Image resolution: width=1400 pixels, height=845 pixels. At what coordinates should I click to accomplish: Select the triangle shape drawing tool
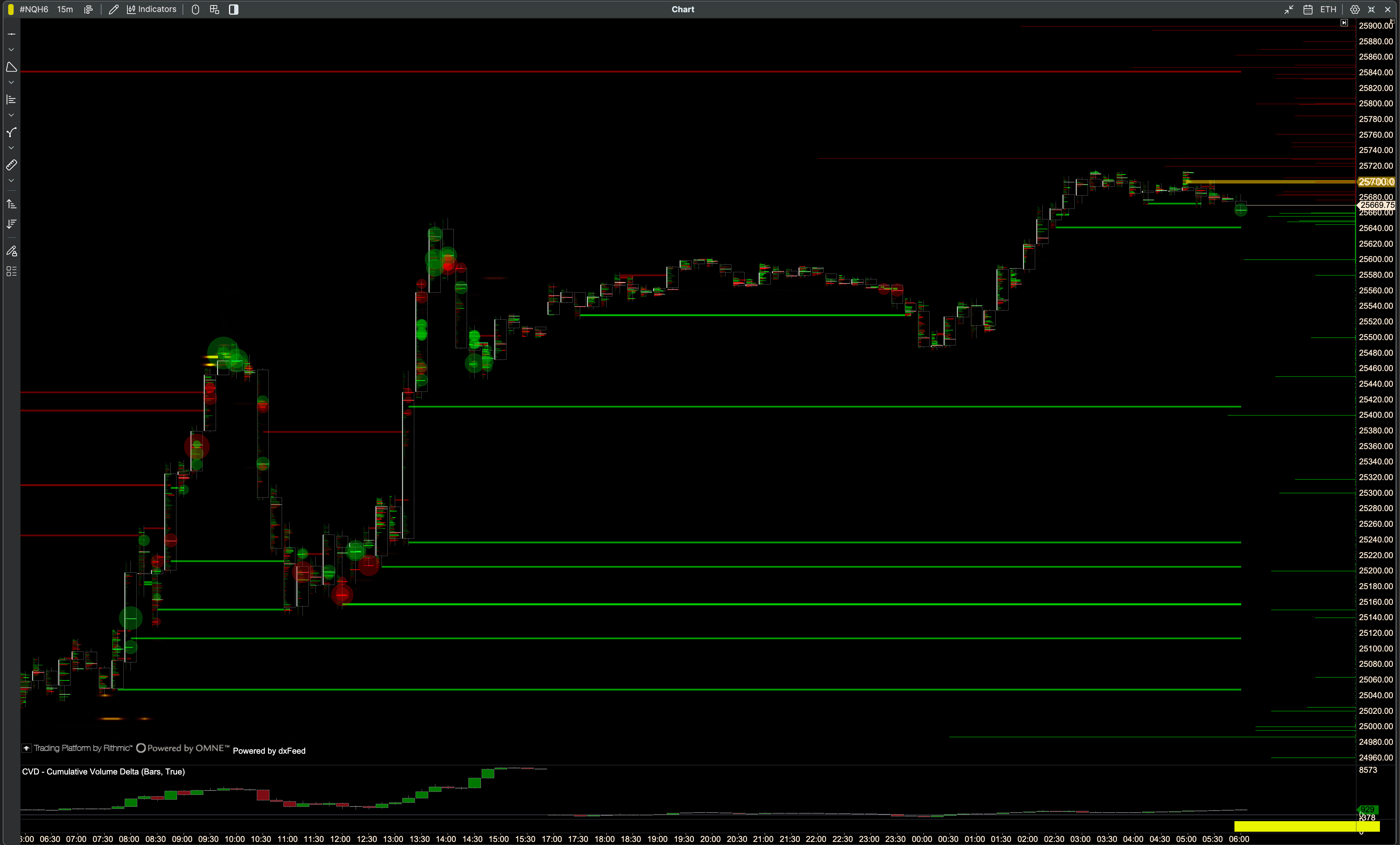pyautogui.click(x=11, y=67)
